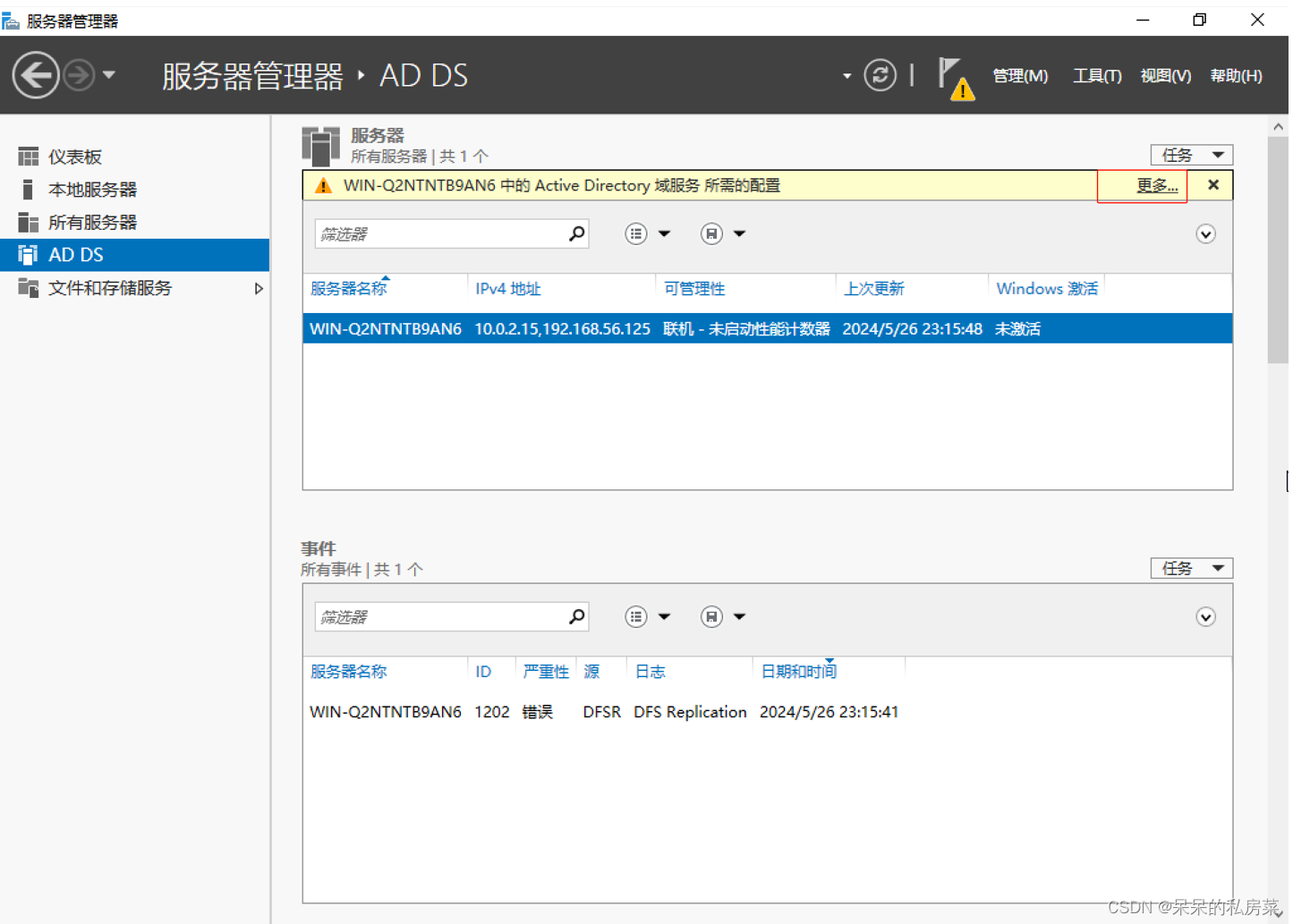Expand the servers list-options dropdown arrow
1293x924 pixels.
(664, 233)
